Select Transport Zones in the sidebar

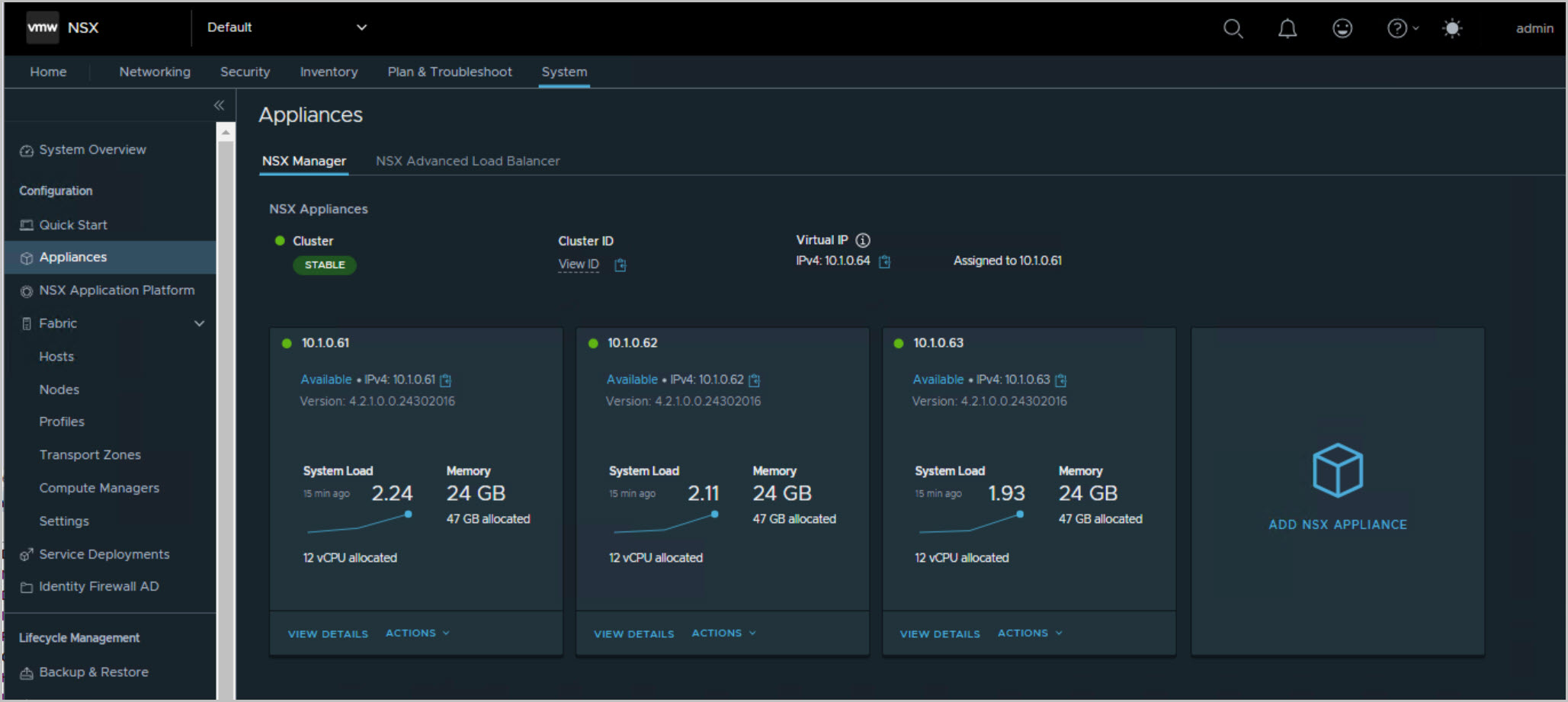90,455
